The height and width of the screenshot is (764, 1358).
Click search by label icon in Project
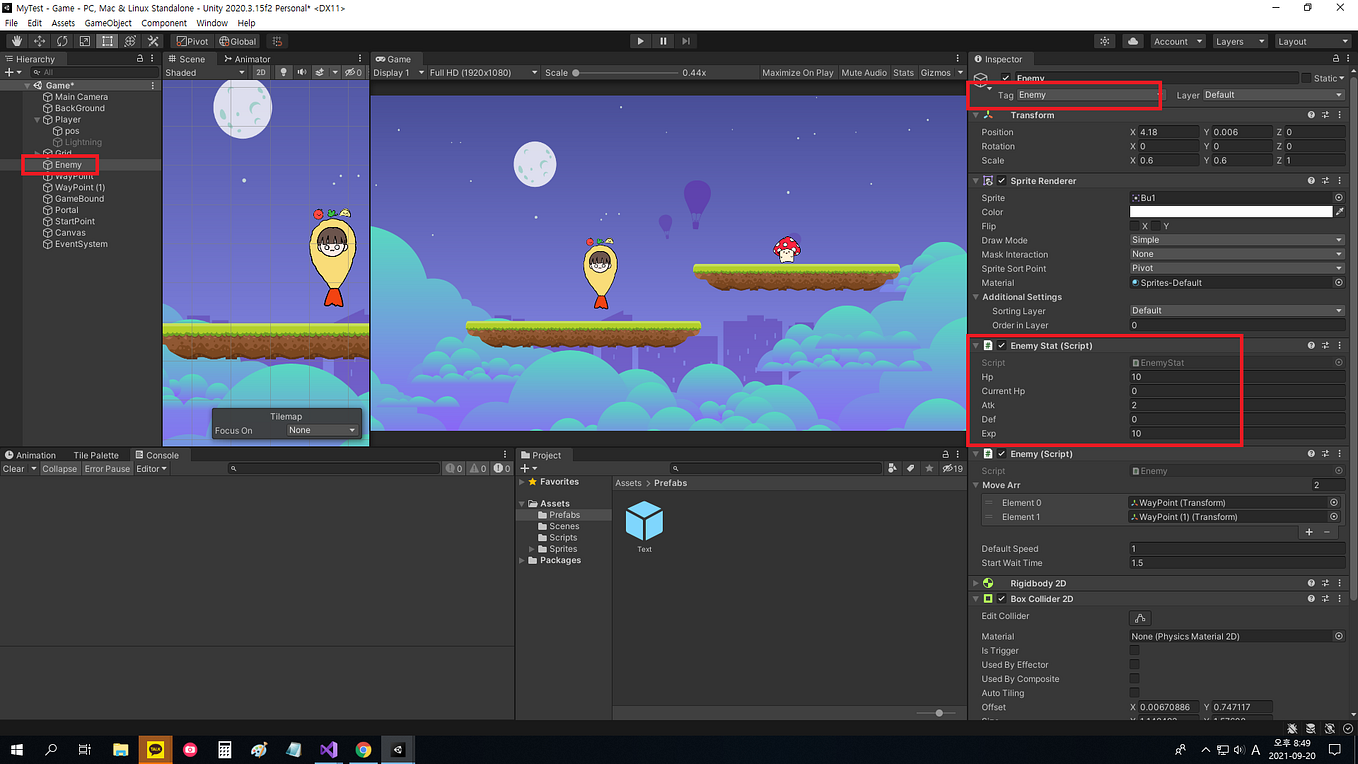pyautogui.click(x=910, y=468)
